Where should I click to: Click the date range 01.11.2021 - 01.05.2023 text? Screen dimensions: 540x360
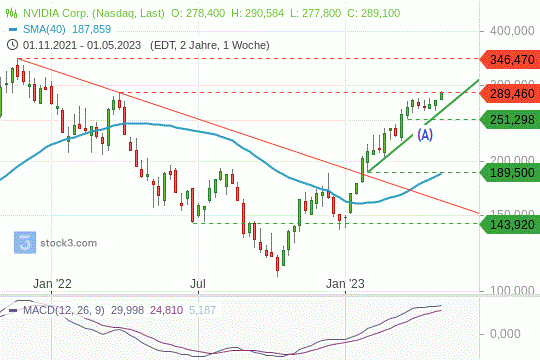(x=82, y=45)
